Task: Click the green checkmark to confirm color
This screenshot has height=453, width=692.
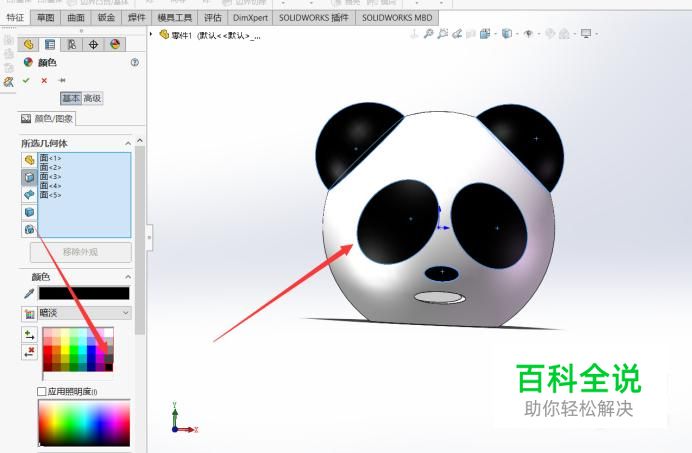Action: pos(26,80)
